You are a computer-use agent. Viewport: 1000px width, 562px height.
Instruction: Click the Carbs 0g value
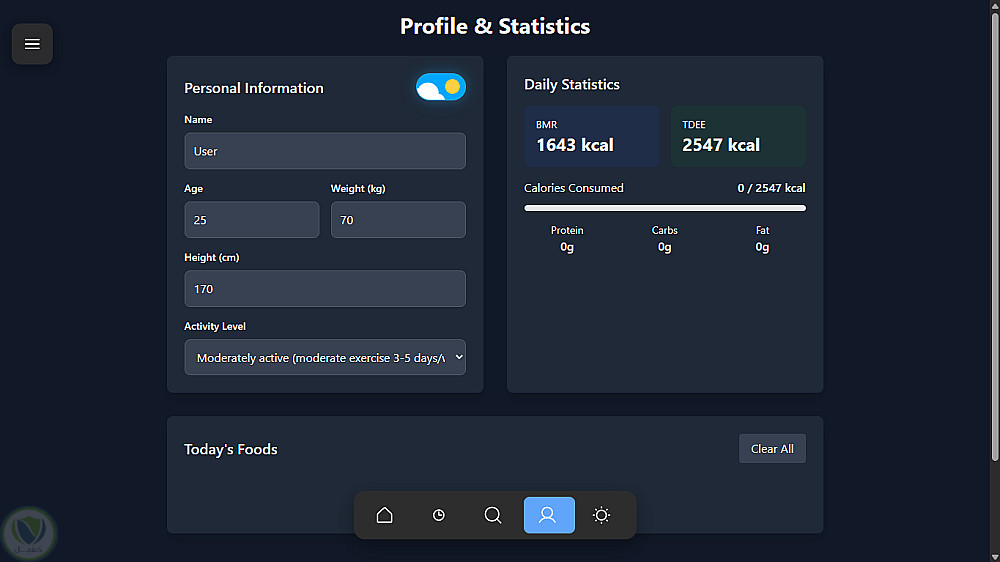coord(665,247)
